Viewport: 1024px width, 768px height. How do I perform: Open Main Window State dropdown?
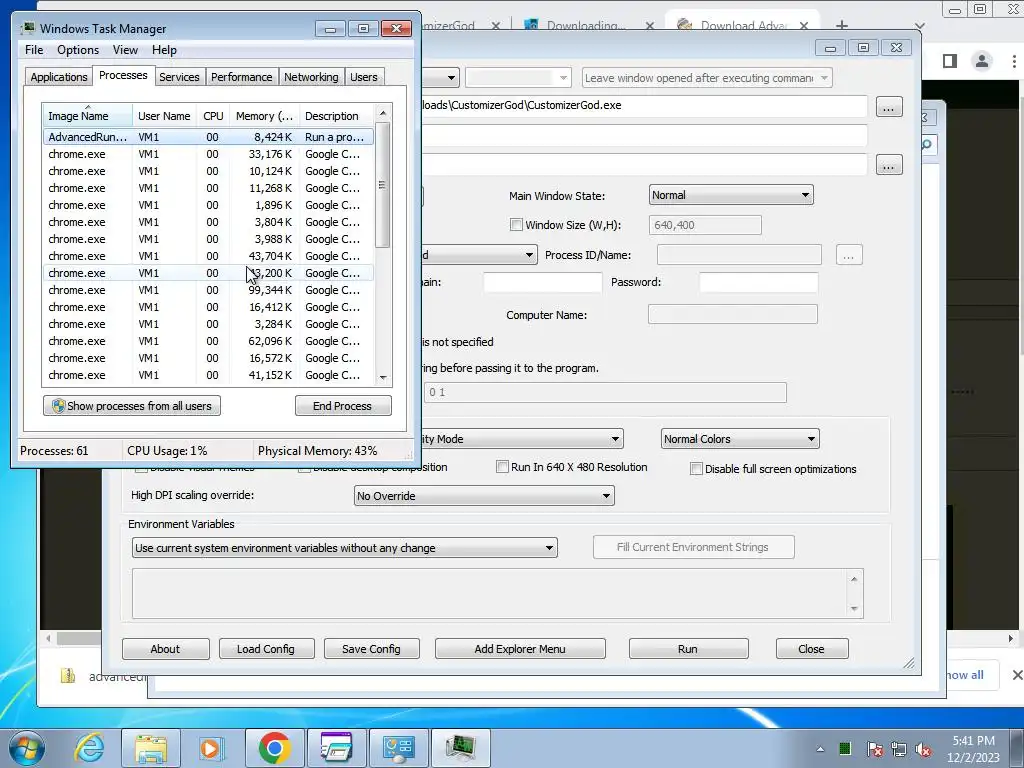[731, 195]
